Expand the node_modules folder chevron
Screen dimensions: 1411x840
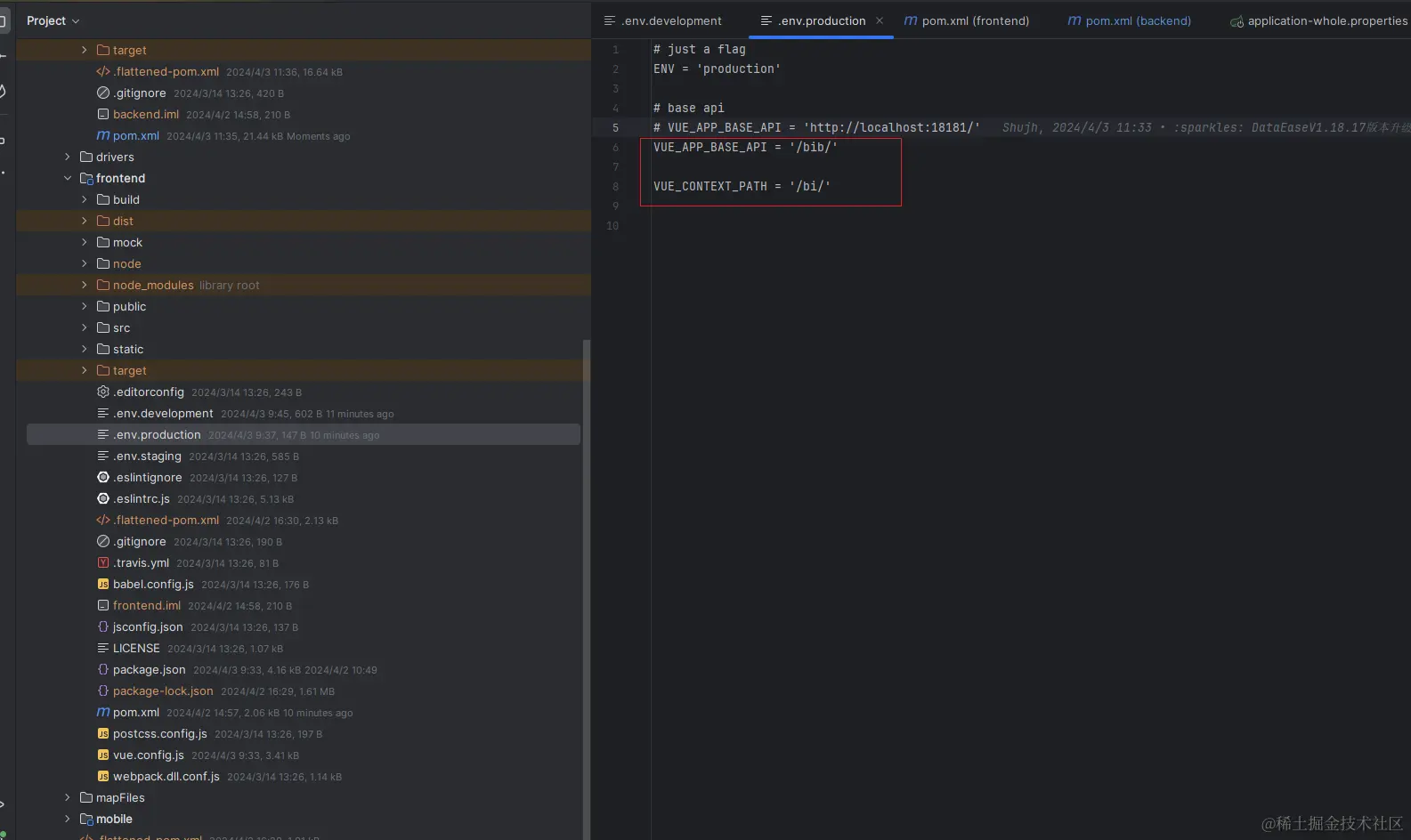[85, 285]
